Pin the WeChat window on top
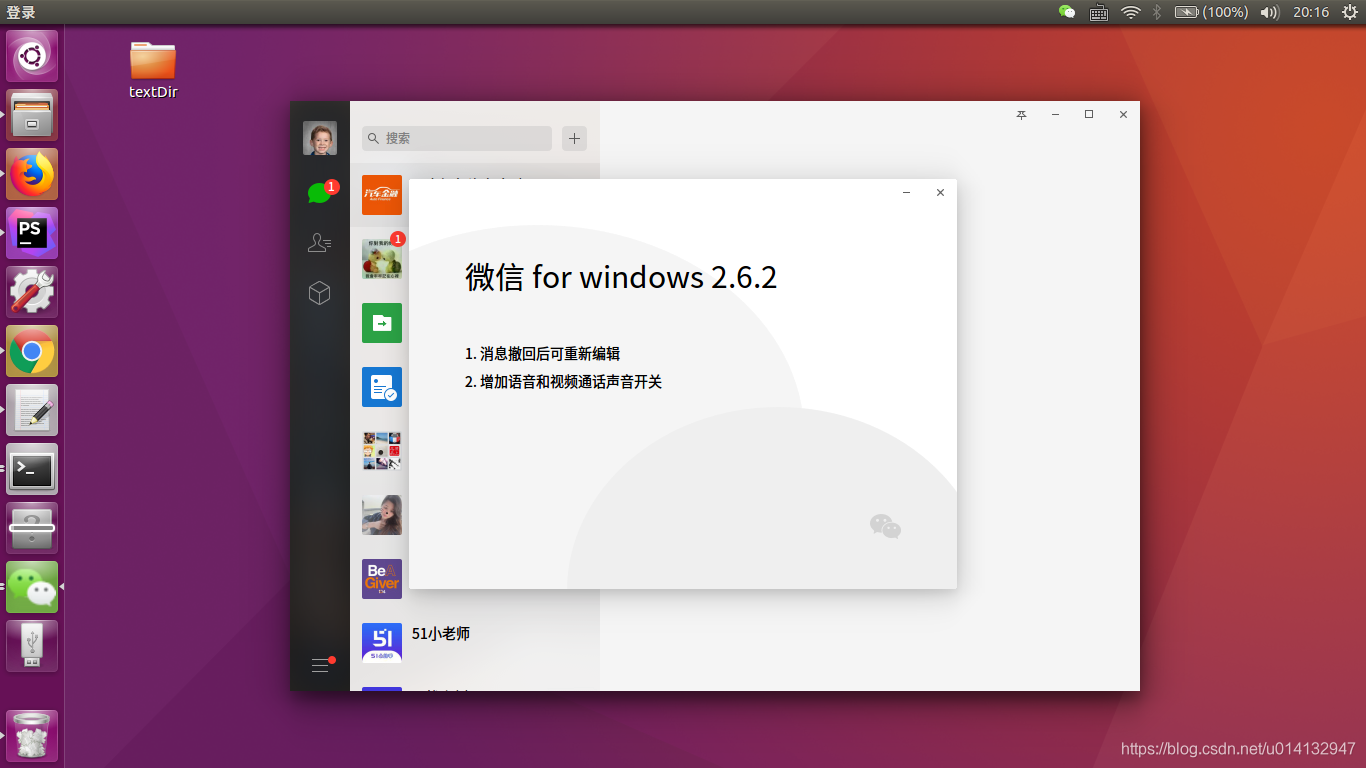This screenshot has width=1366, height=768. [1021, 115]
